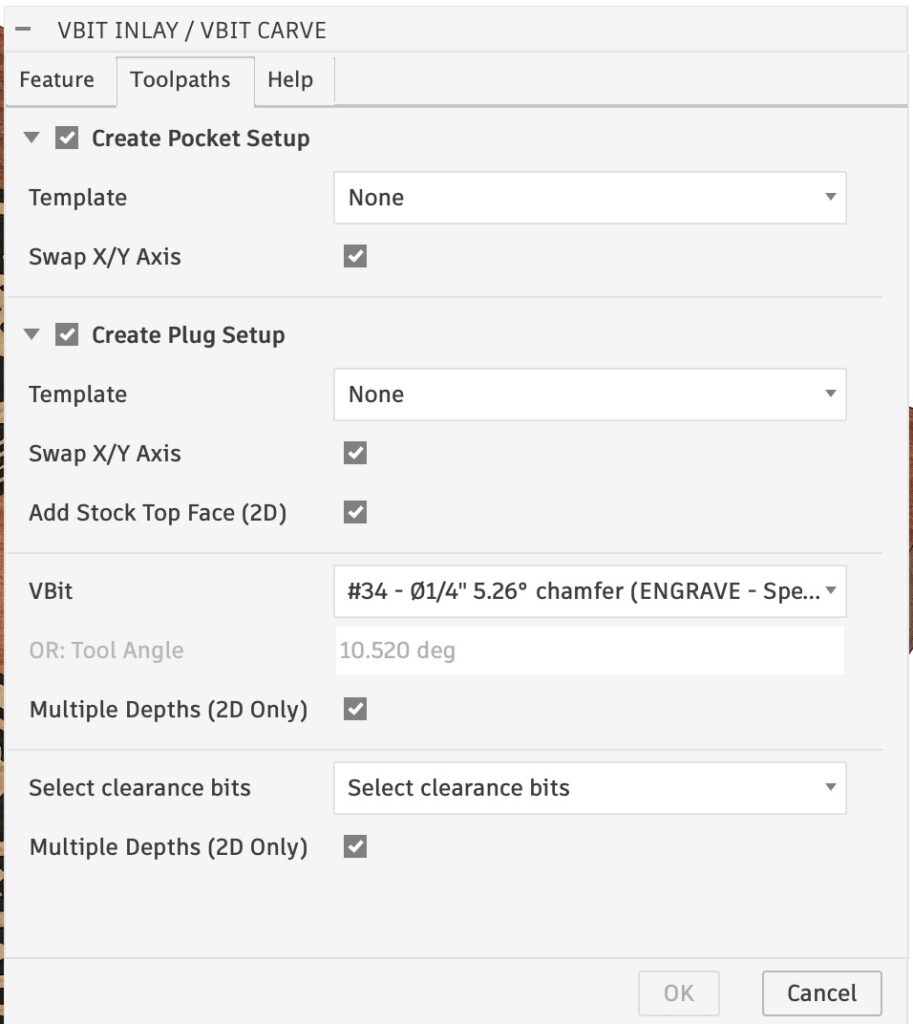Image resolution: width=913 pixels, height=1024 pixels.
Task: Collapse the dialog with the minus icon
Action: click(23, 29)
